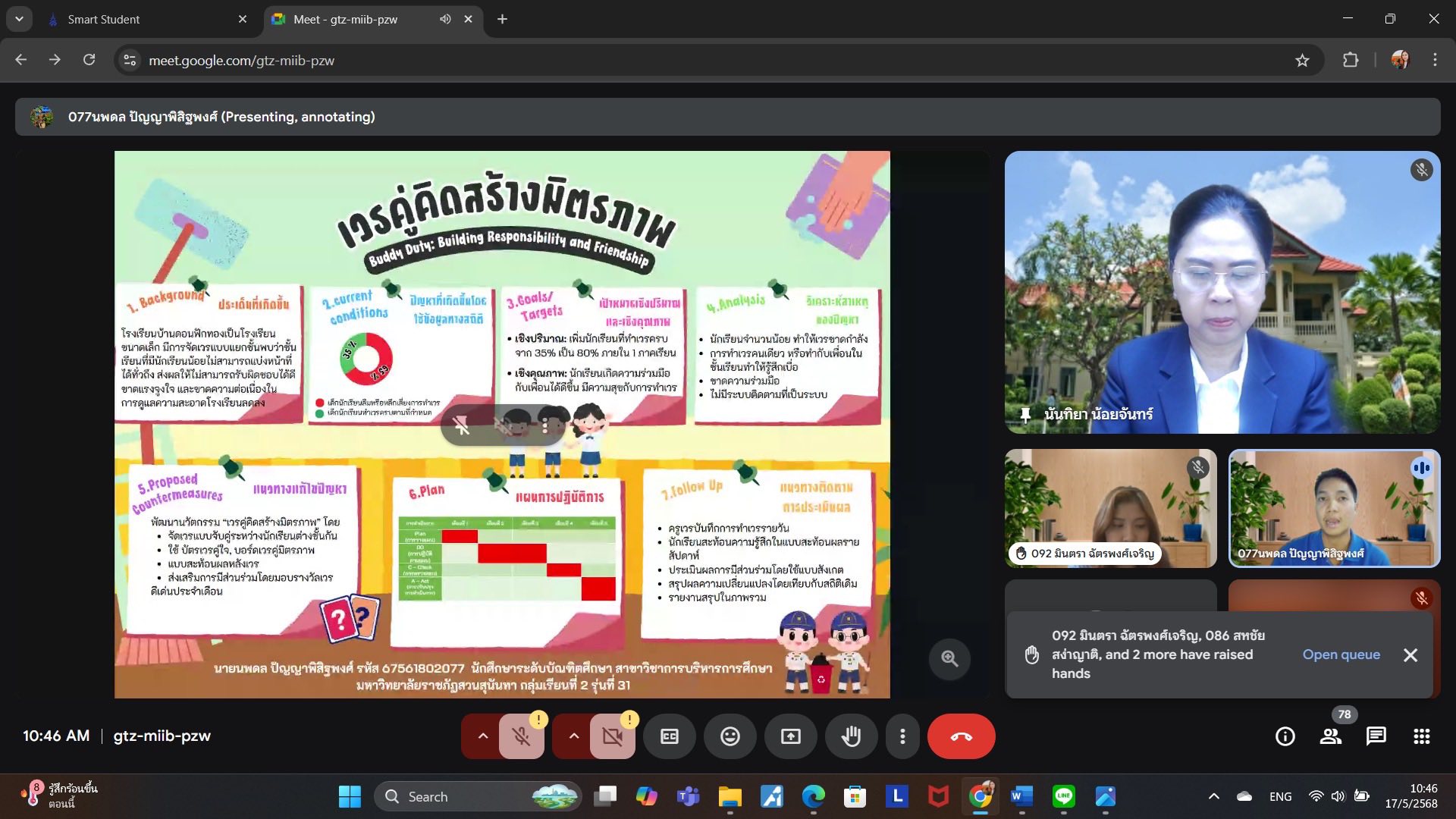
Task: Launch Copilot from taskbar
Action: click(x=647, y=797)
